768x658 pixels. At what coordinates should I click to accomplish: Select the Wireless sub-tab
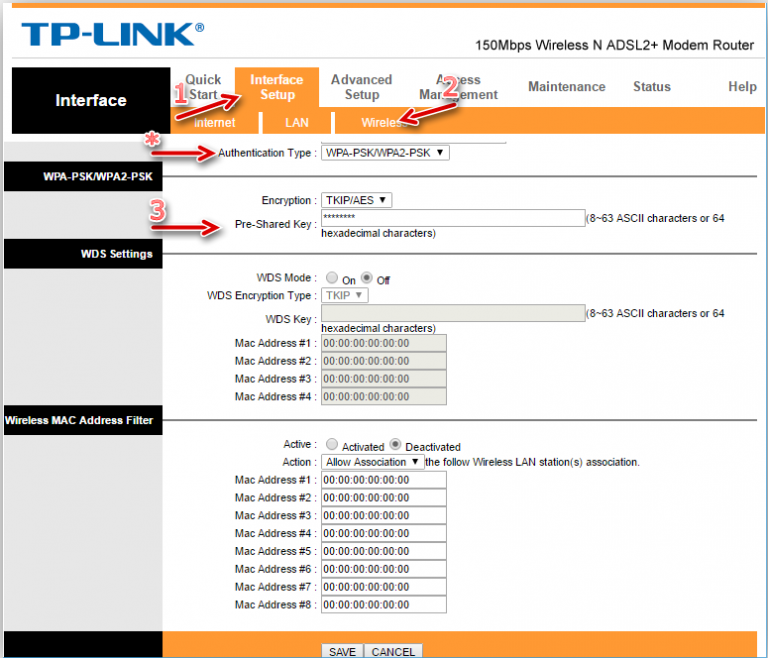coord(384,122)
